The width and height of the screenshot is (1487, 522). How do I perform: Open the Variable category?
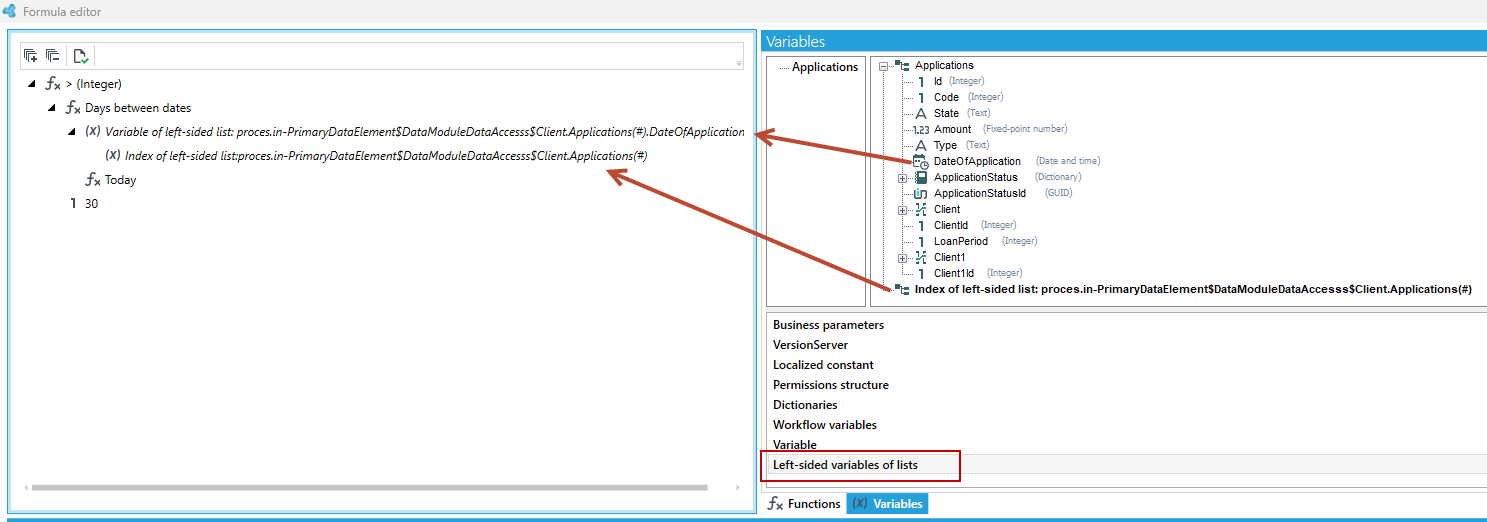[x=795, y=445]
